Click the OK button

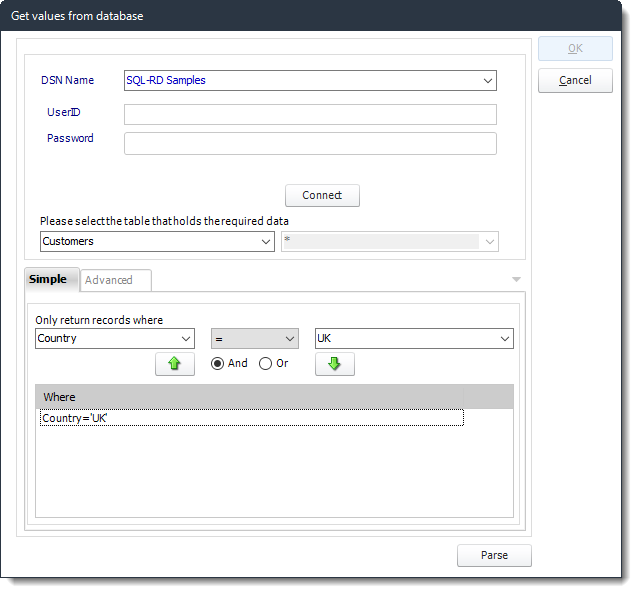pos(575,48)
